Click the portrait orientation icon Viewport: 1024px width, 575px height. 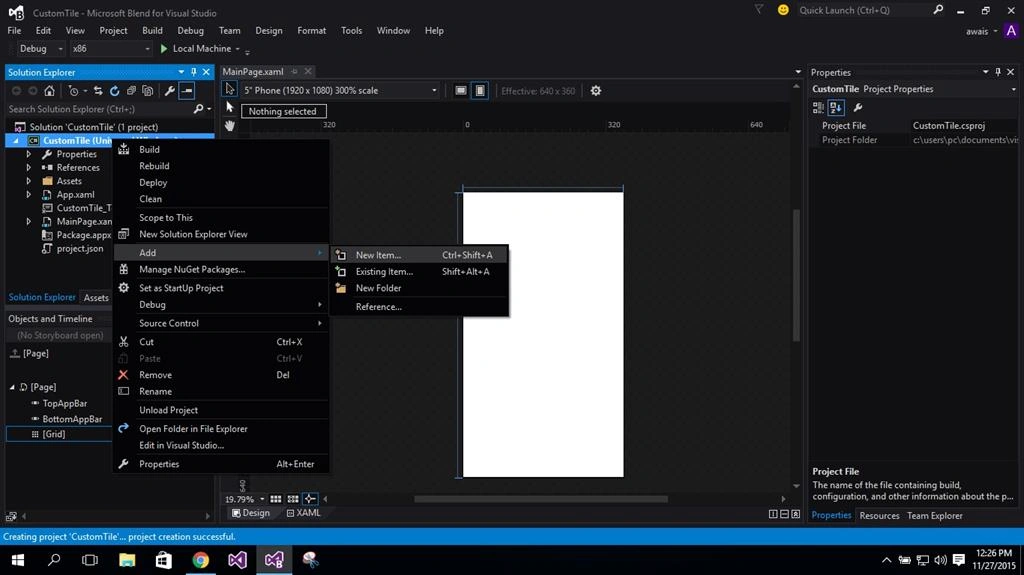coord(480,91)
